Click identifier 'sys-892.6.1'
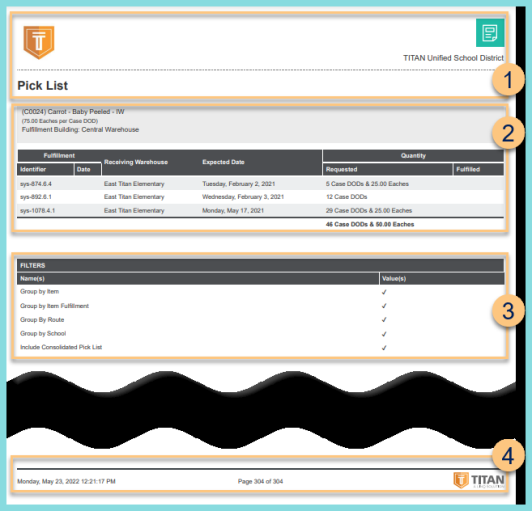 pos(36,197)
